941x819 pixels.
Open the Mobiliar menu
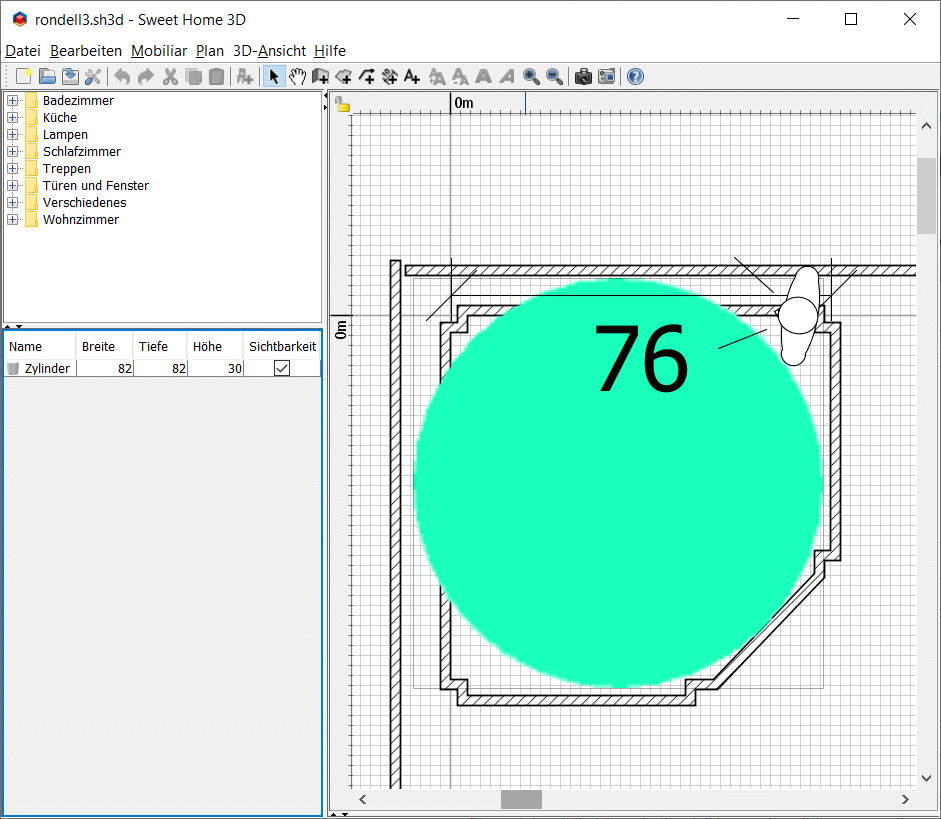[159, 51]
